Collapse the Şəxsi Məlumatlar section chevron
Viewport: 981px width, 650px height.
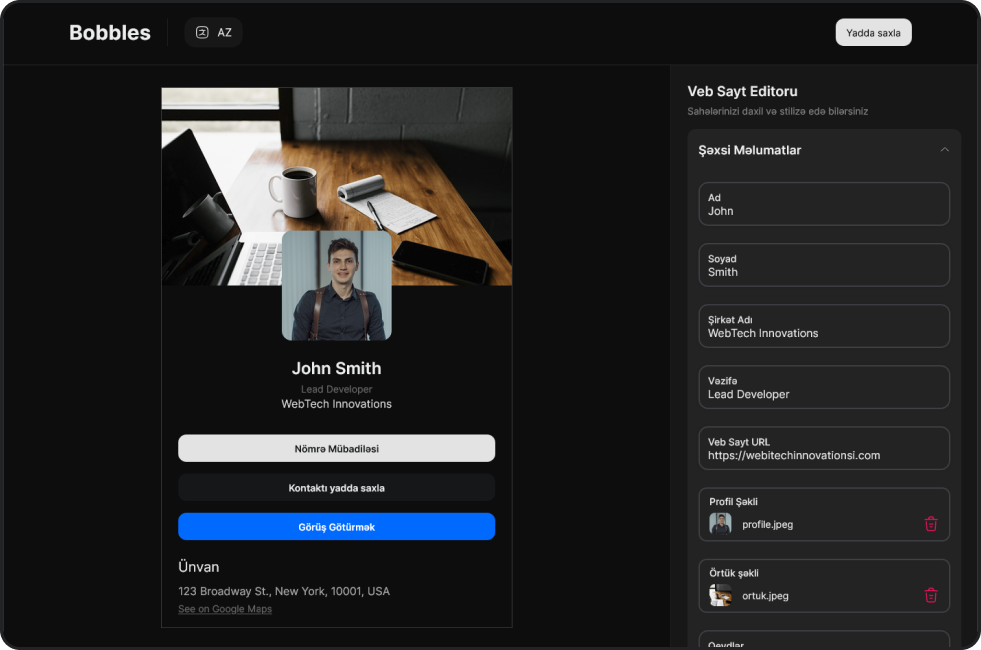[945, 150]
